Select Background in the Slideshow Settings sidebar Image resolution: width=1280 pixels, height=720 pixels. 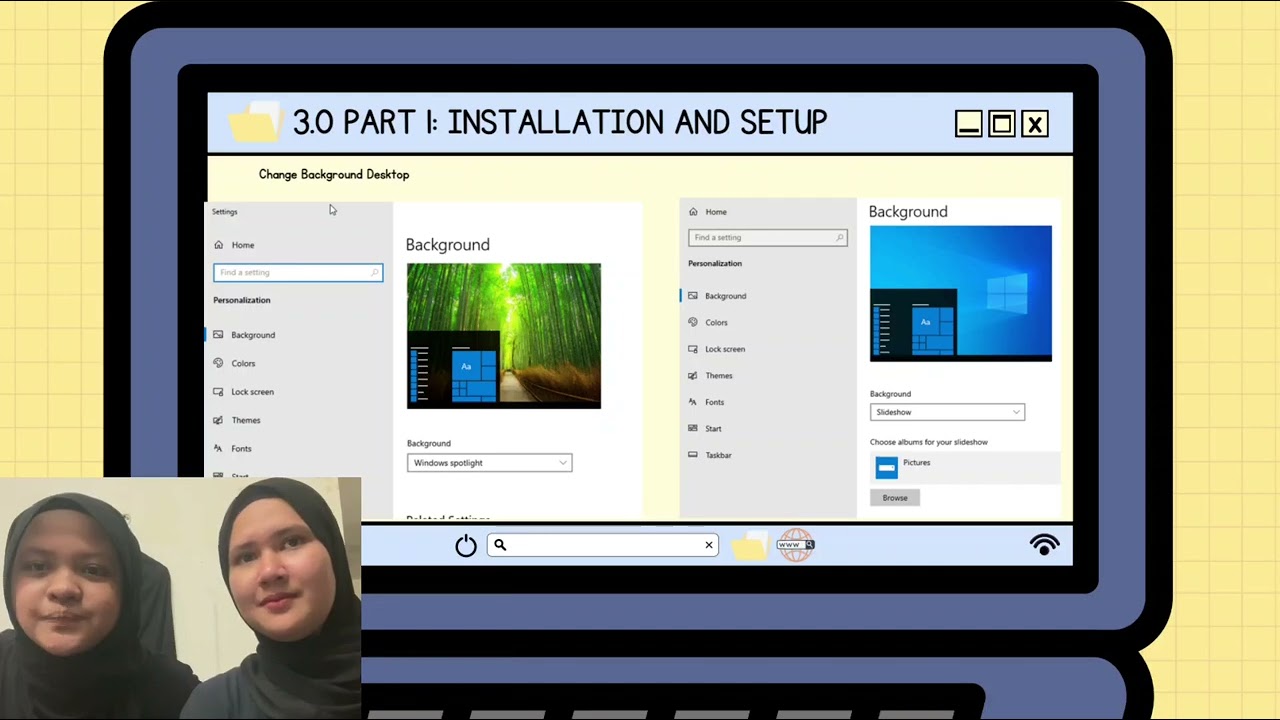[x=725, y=296]
